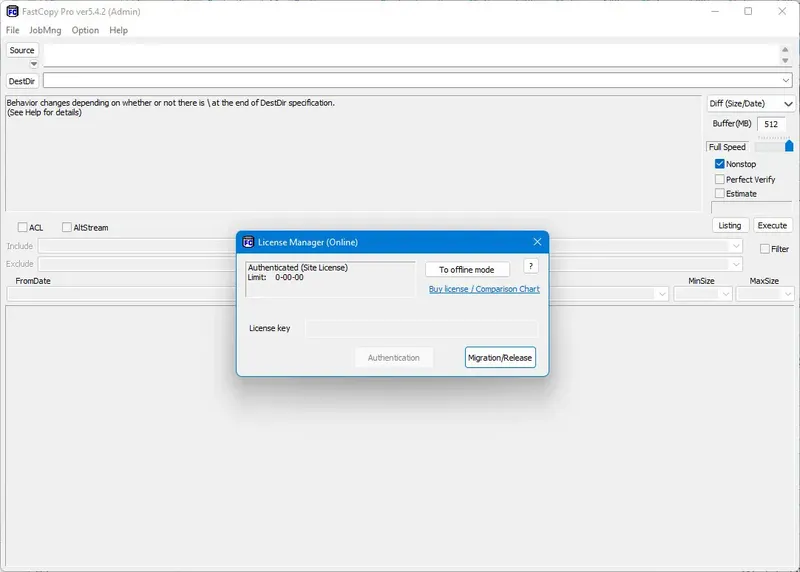The width and height of the screenshot is (800, 572).
Task: Click the Listing button
Action: 730,226
